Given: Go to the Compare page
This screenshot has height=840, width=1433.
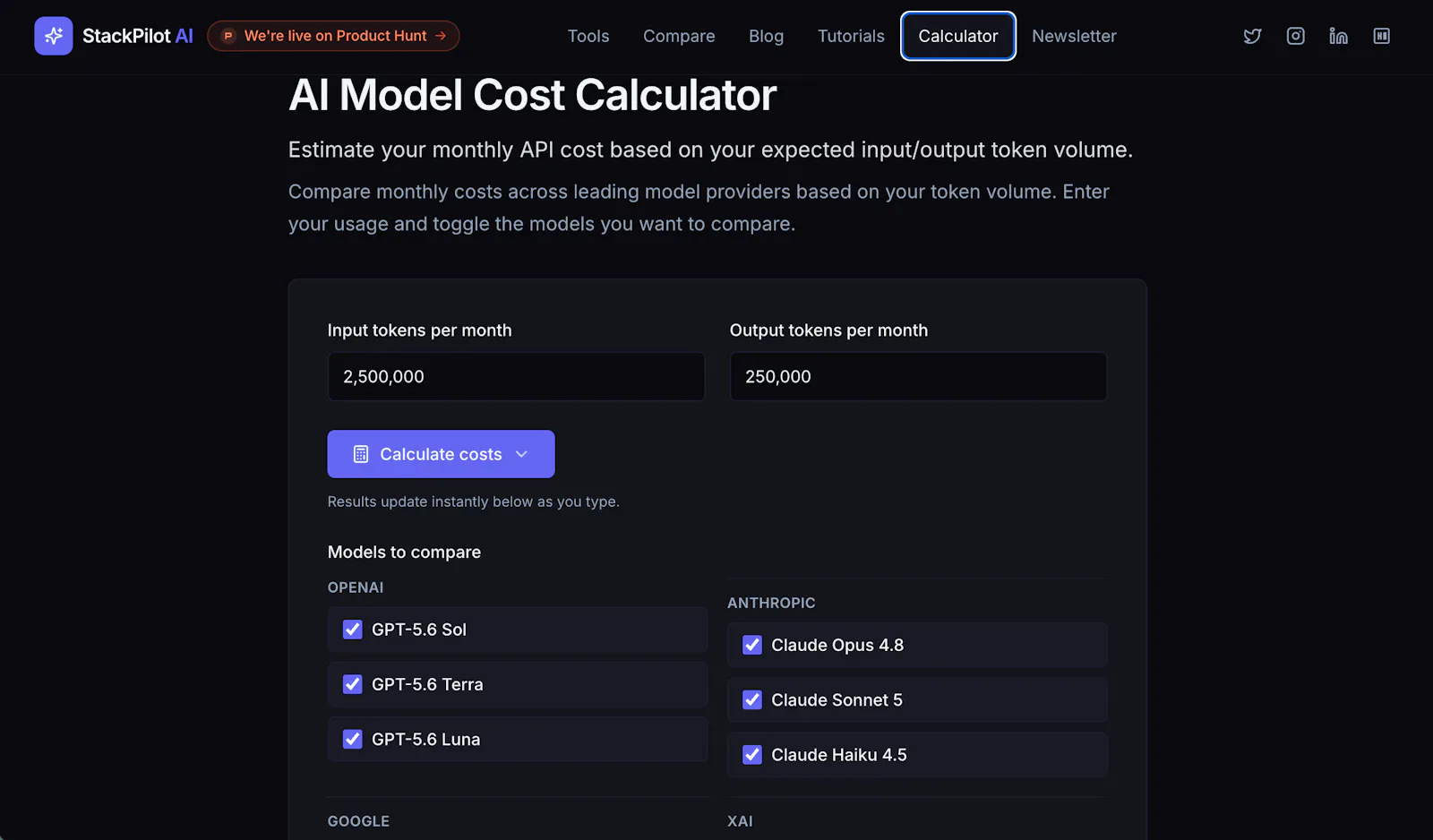Looking at the screenshot, I should coord(679,36).
